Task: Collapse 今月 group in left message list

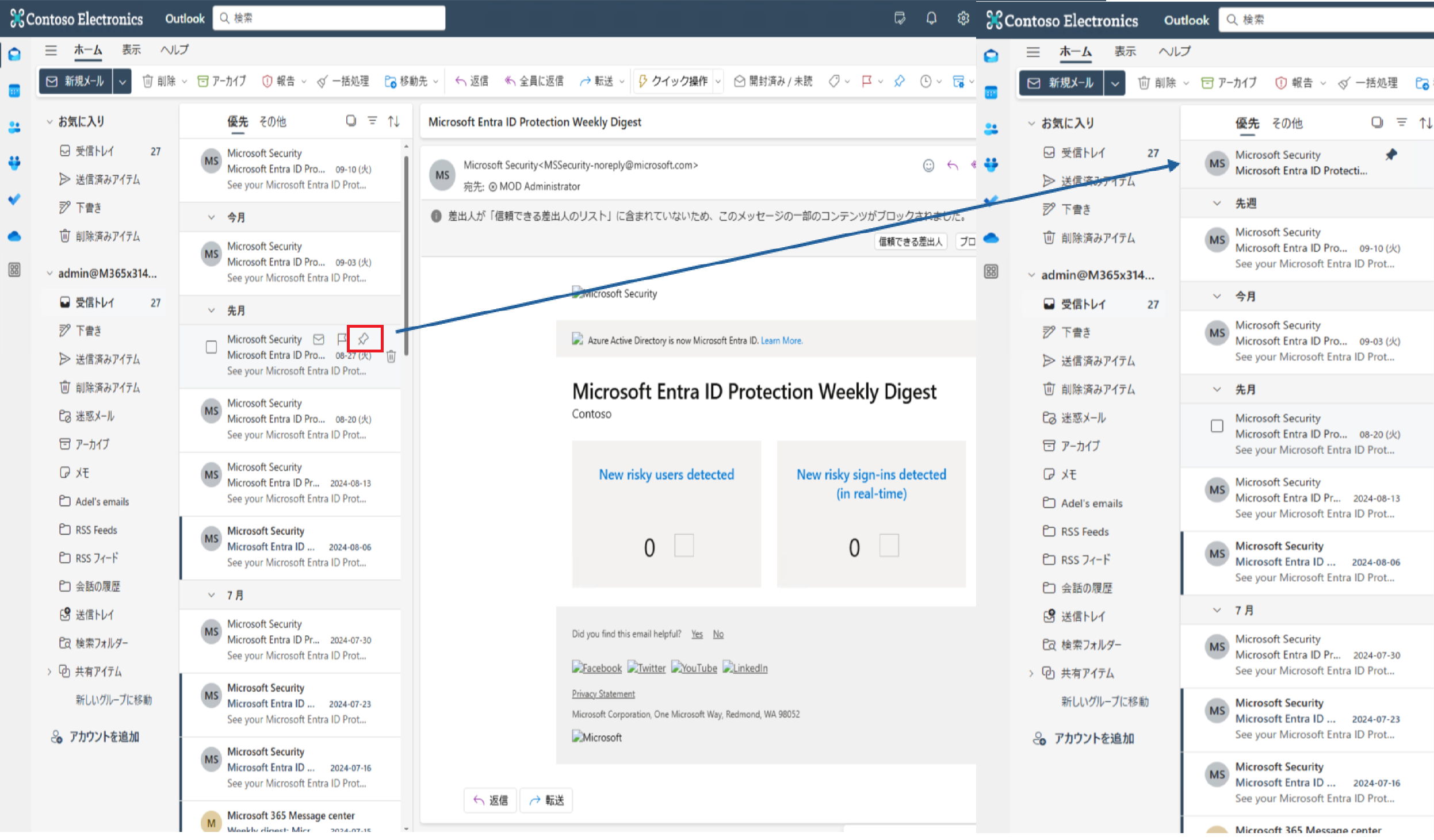Action: 212,217
